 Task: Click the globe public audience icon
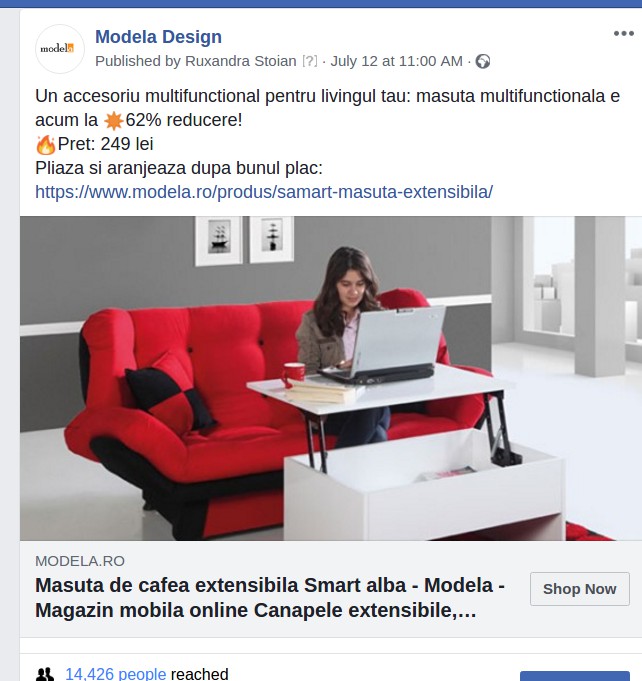[483, 61]
